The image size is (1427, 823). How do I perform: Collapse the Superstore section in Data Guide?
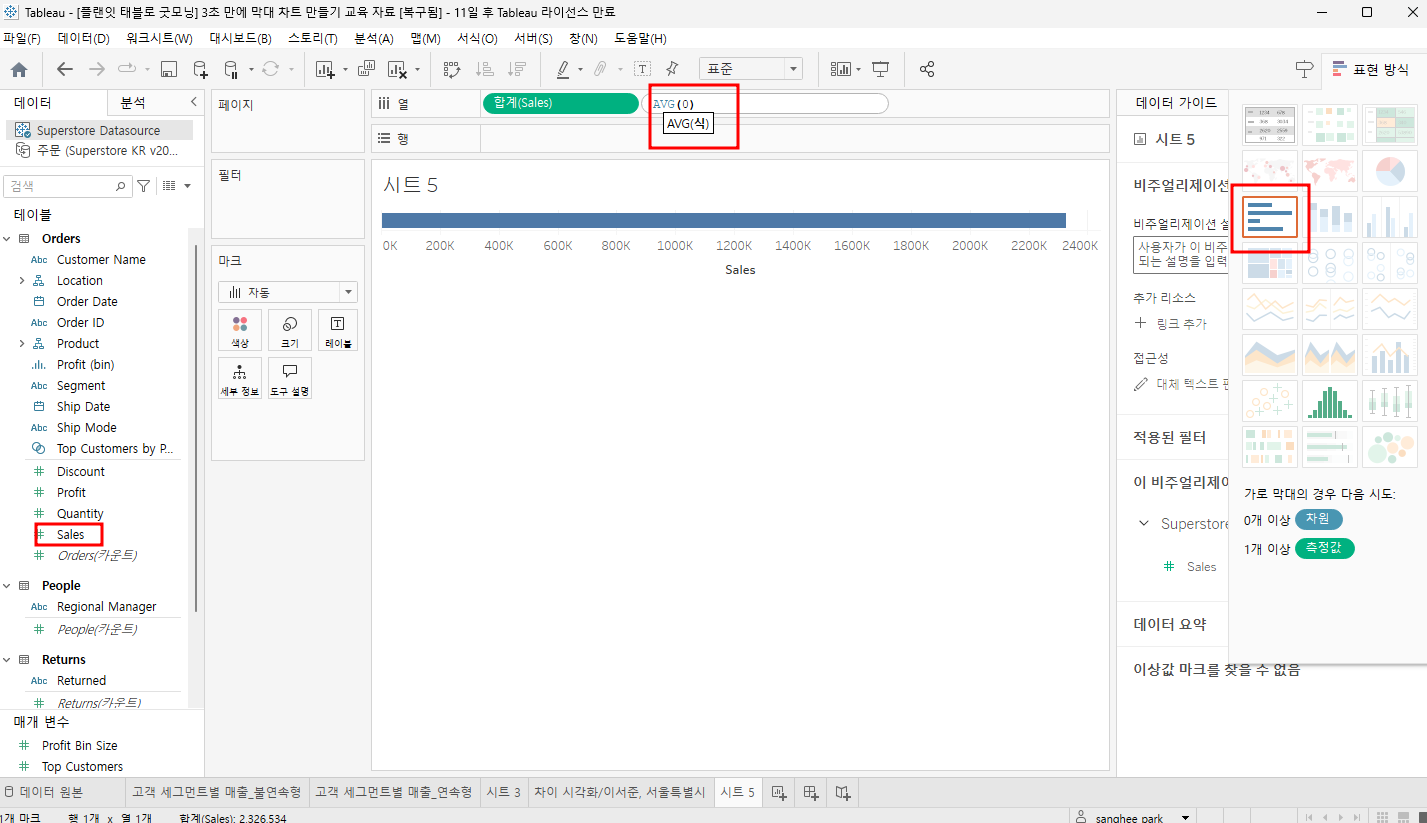[1145, 524]
